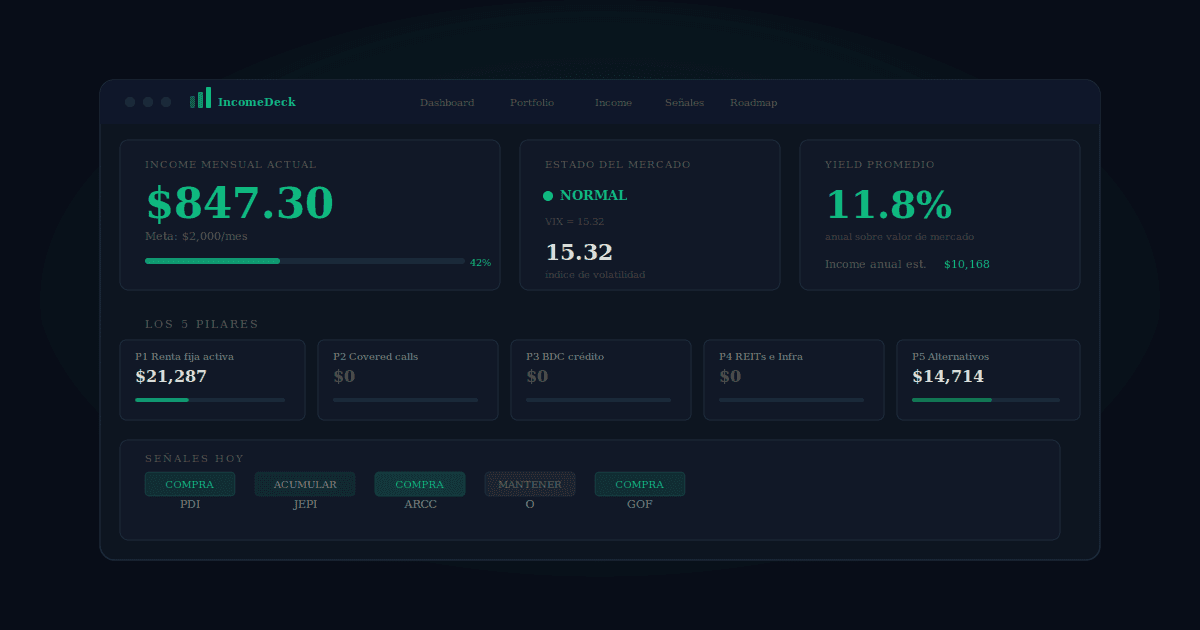Click the LOS 5 PILARES heading
Screen dimensions: 1200x630
coord(202,324)
